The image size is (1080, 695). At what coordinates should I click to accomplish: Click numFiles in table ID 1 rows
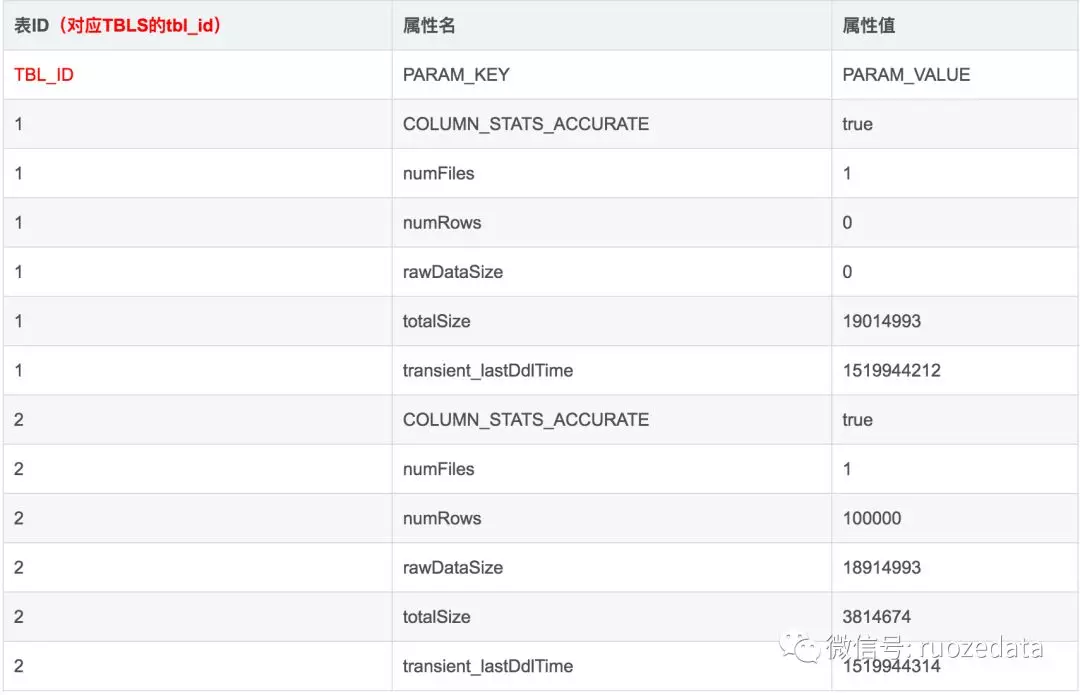point(438,174)
